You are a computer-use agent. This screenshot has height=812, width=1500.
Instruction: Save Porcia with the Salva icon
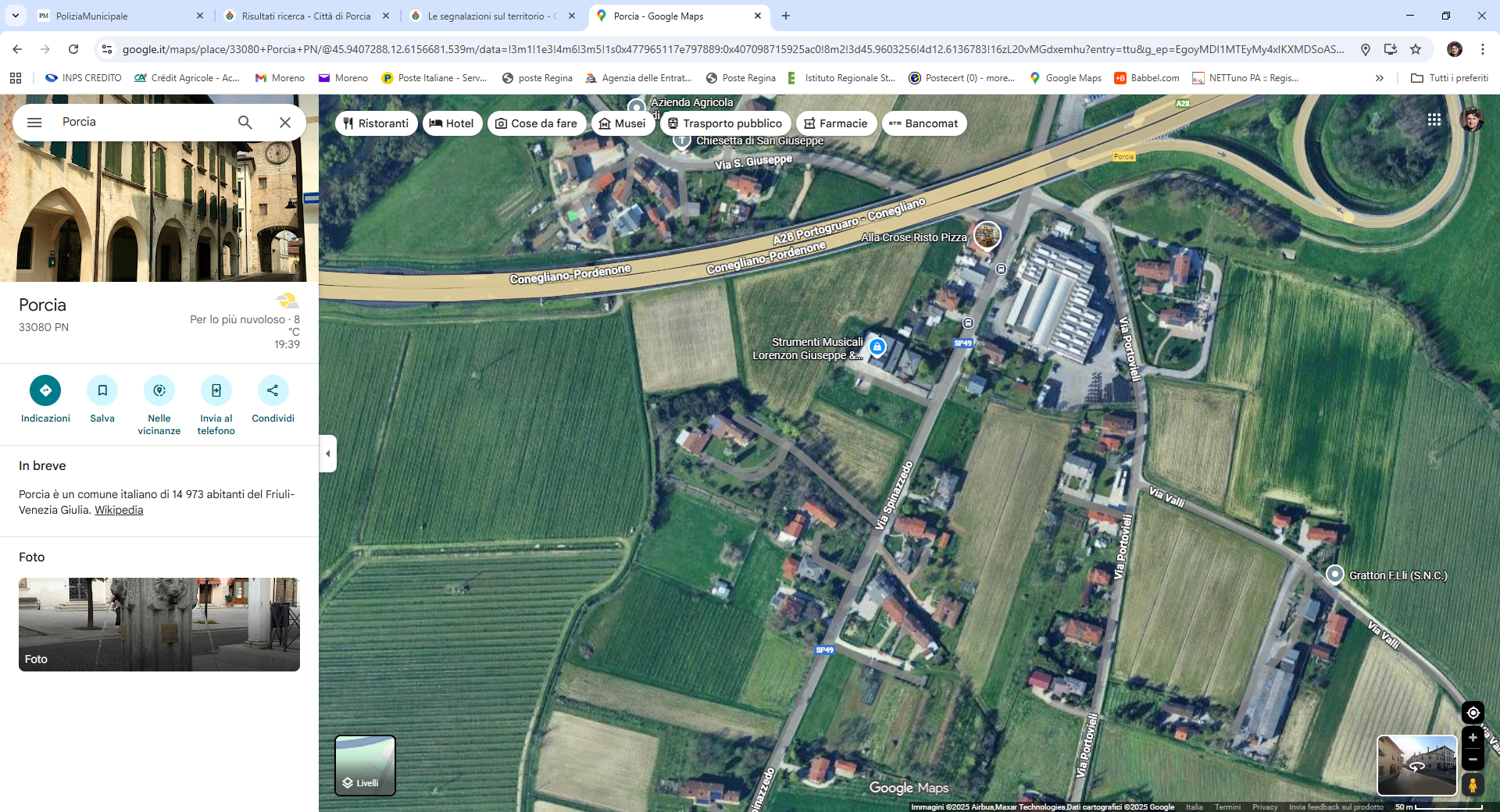pyautogui.click(x=102, y=390)
